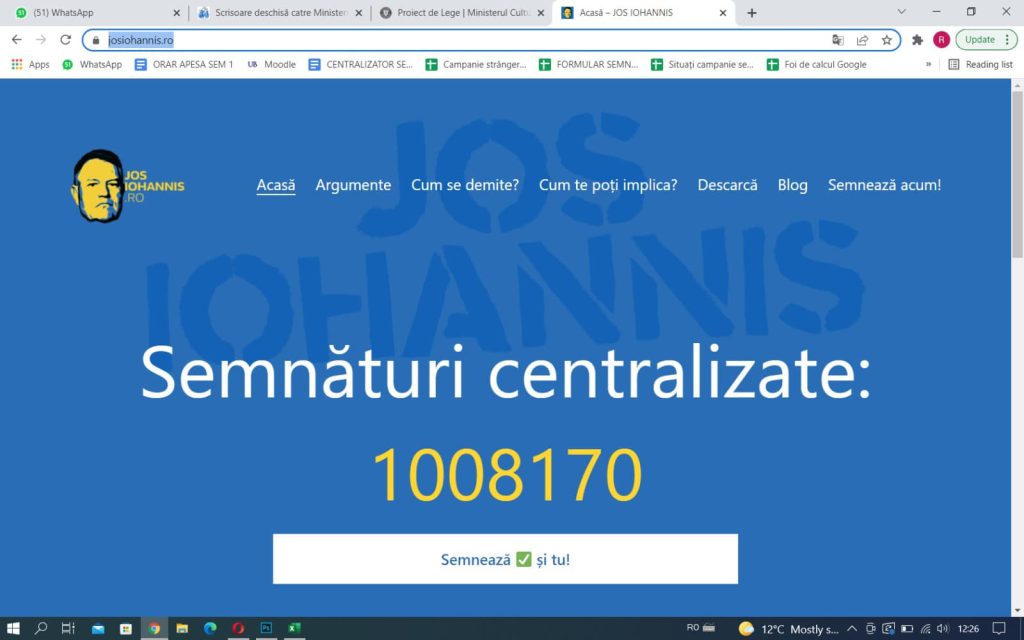Open Task View from the taskbar
The image size is (1024, 640).
68,628
